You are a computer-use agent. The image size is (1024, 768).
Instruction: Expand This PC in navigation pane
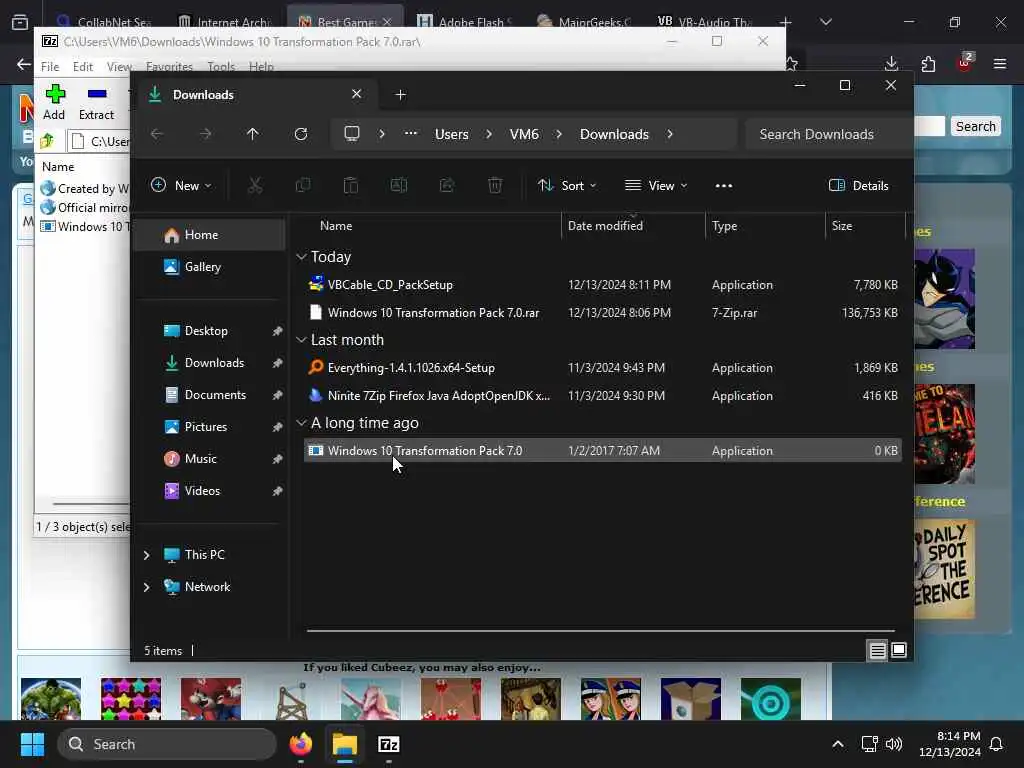(146, 554)
